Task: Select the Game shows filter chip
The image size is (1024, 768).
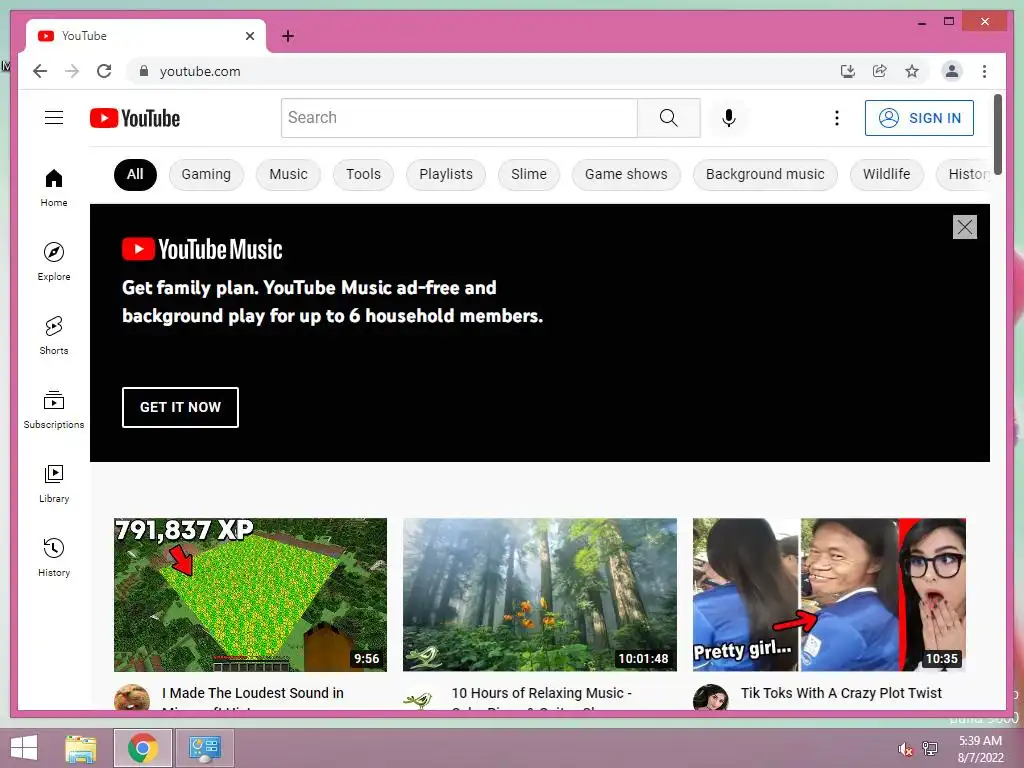Action: 626,174
